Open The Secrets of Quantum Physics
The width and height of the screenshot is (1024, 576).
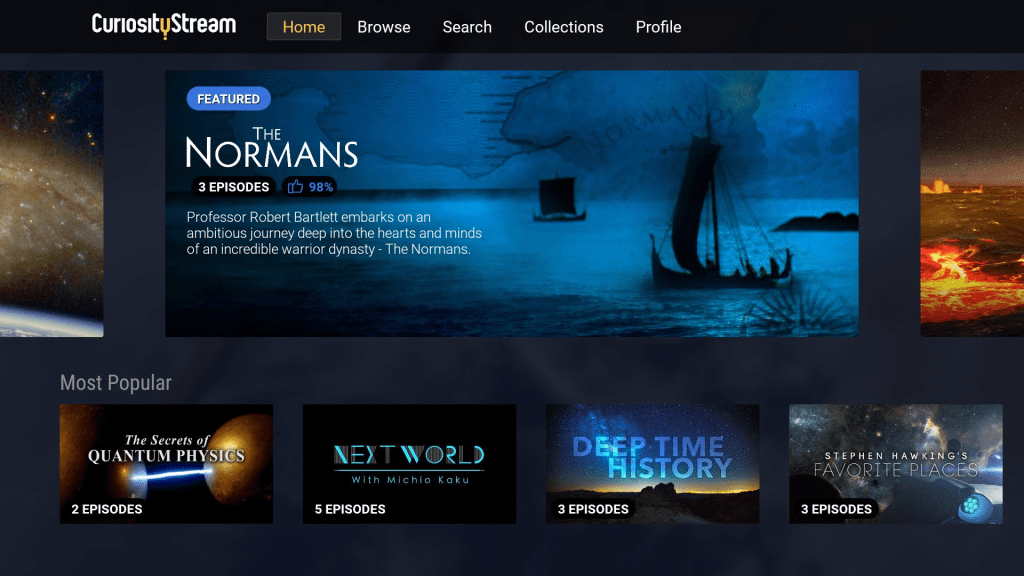(x=166, y=462)
